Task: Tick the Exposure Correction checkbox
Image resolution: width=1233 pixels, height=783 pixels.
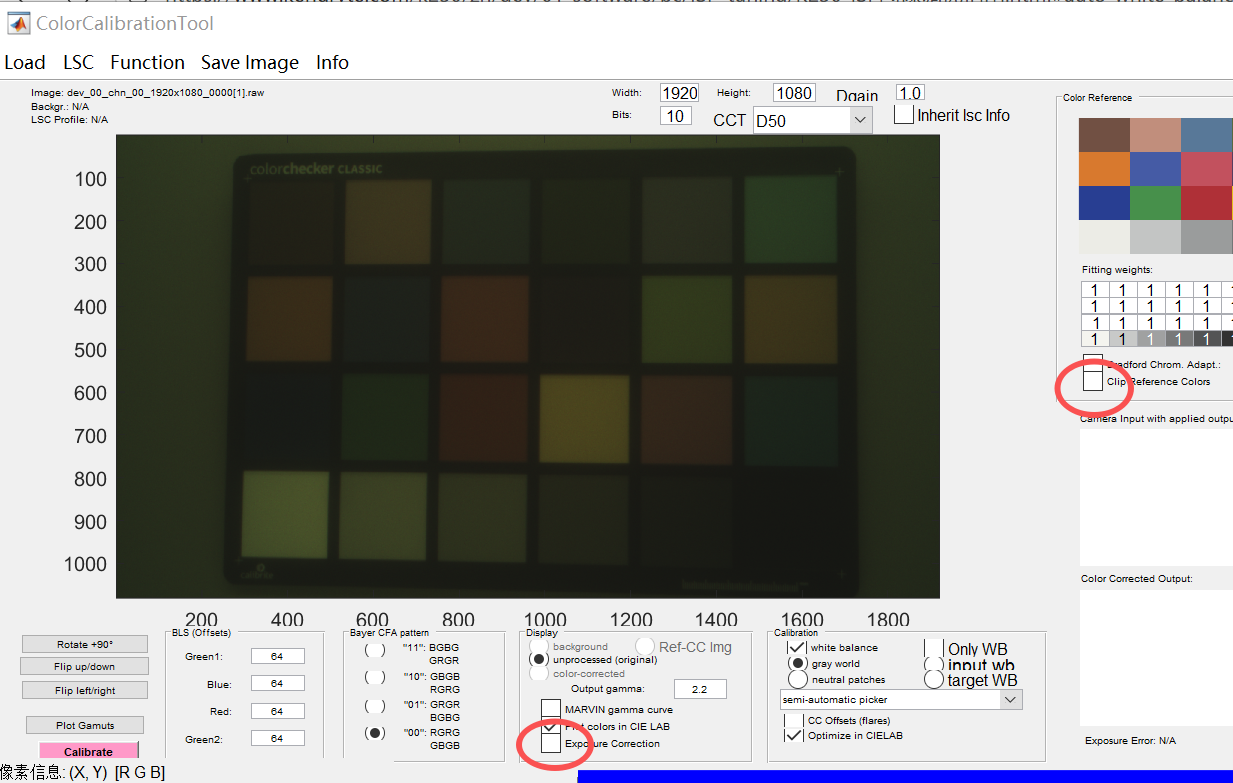Action: pyautogui.click(x=551, y=744)
